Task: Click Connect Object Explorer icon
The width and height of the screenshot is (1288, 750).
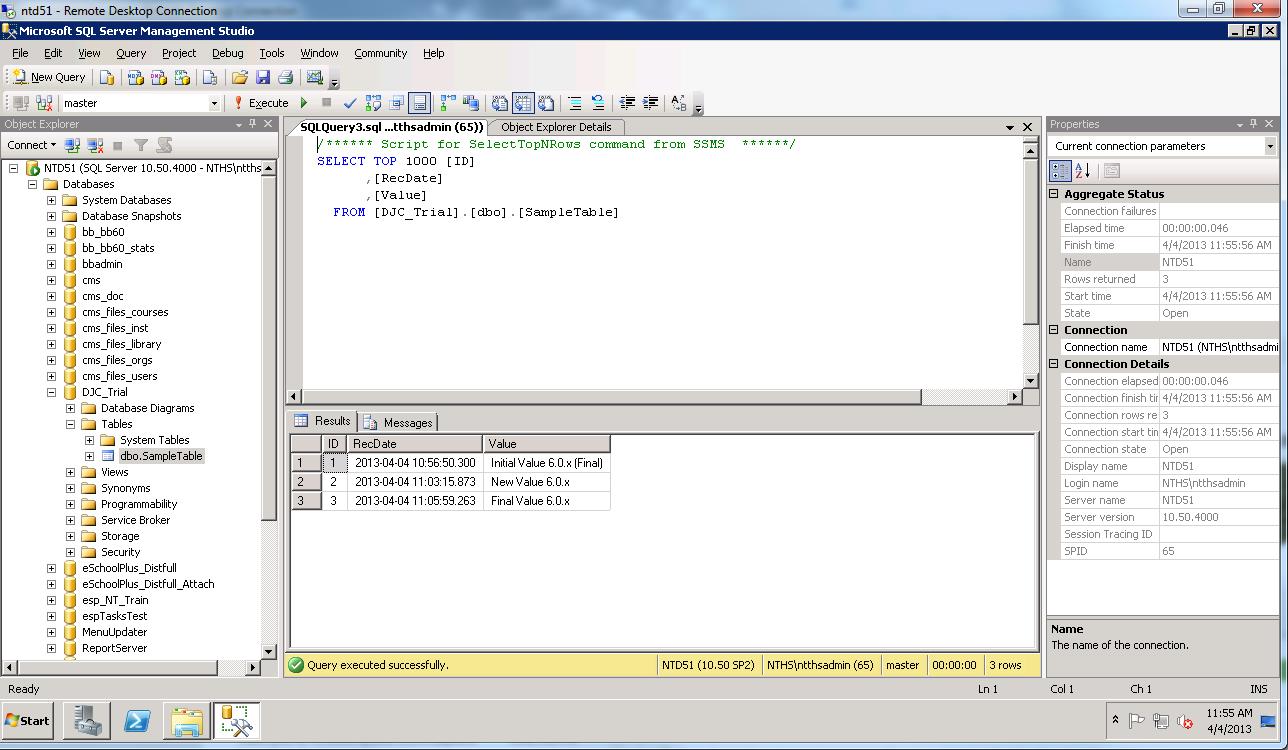Action: point(72,145)
